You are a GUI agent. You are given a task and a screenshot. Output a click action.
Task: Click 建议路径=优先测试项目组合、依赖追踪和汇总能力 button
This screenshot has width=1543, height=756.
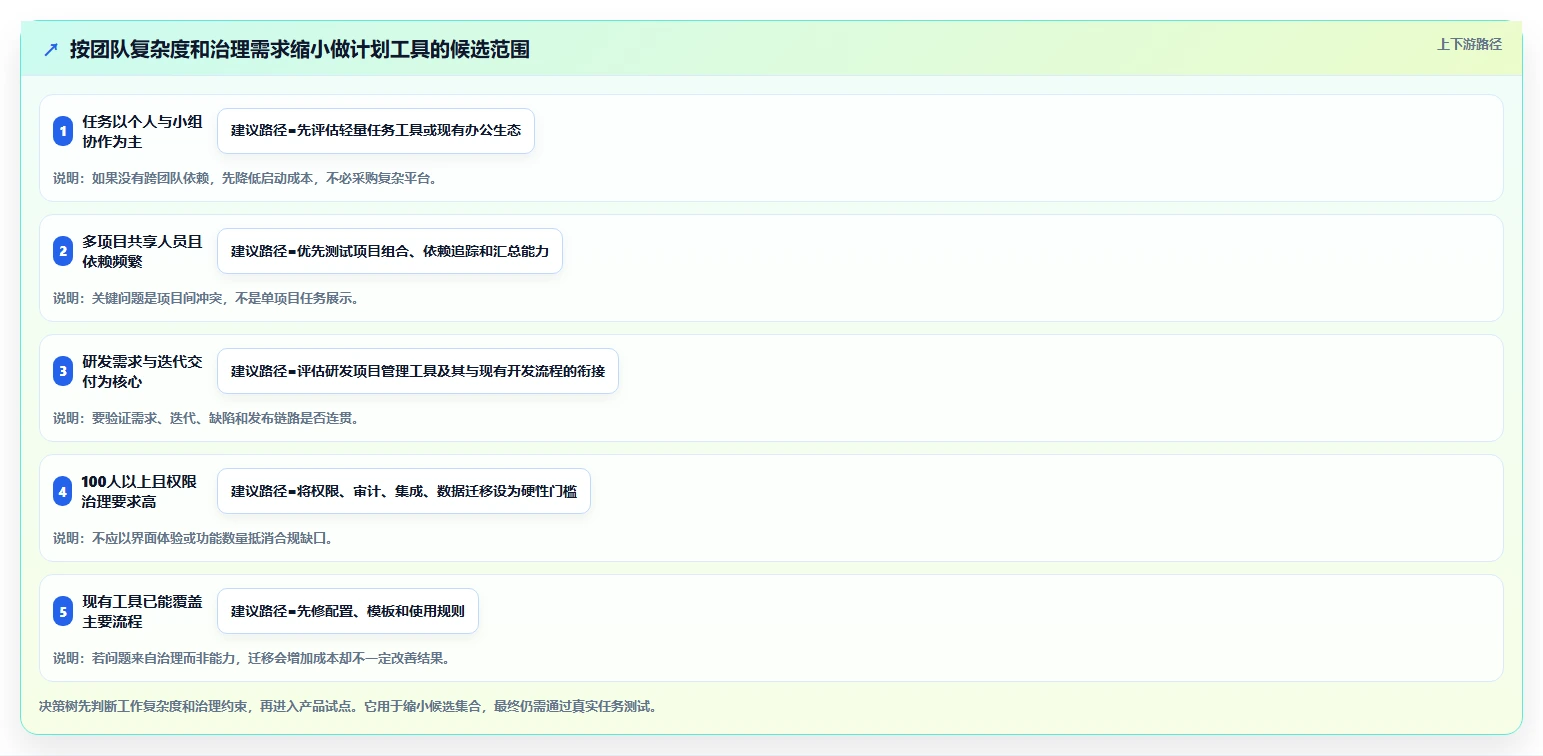click(390, 251)
